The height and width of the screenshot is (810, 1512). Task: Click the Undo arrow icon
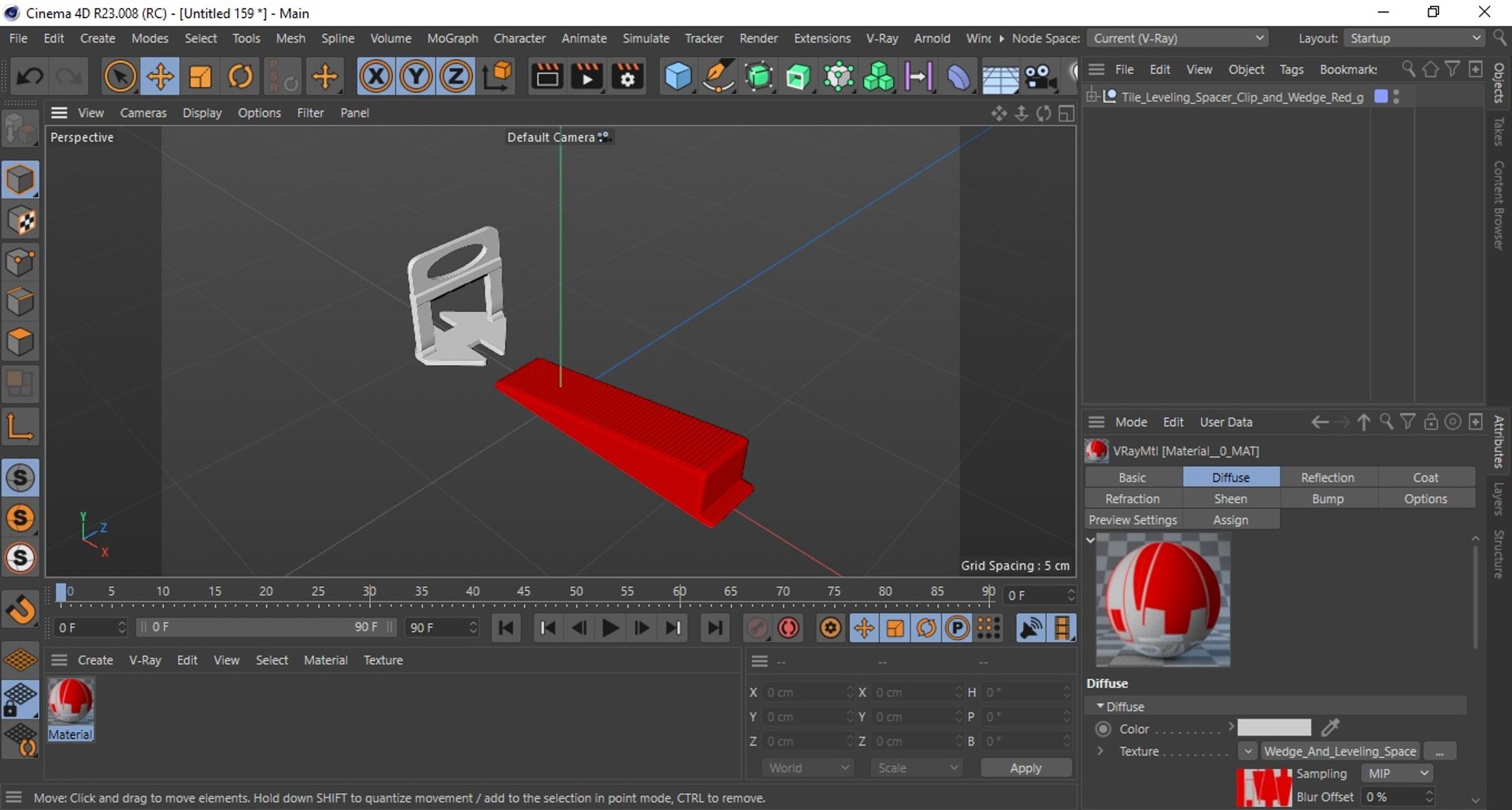tap(30, 76)
